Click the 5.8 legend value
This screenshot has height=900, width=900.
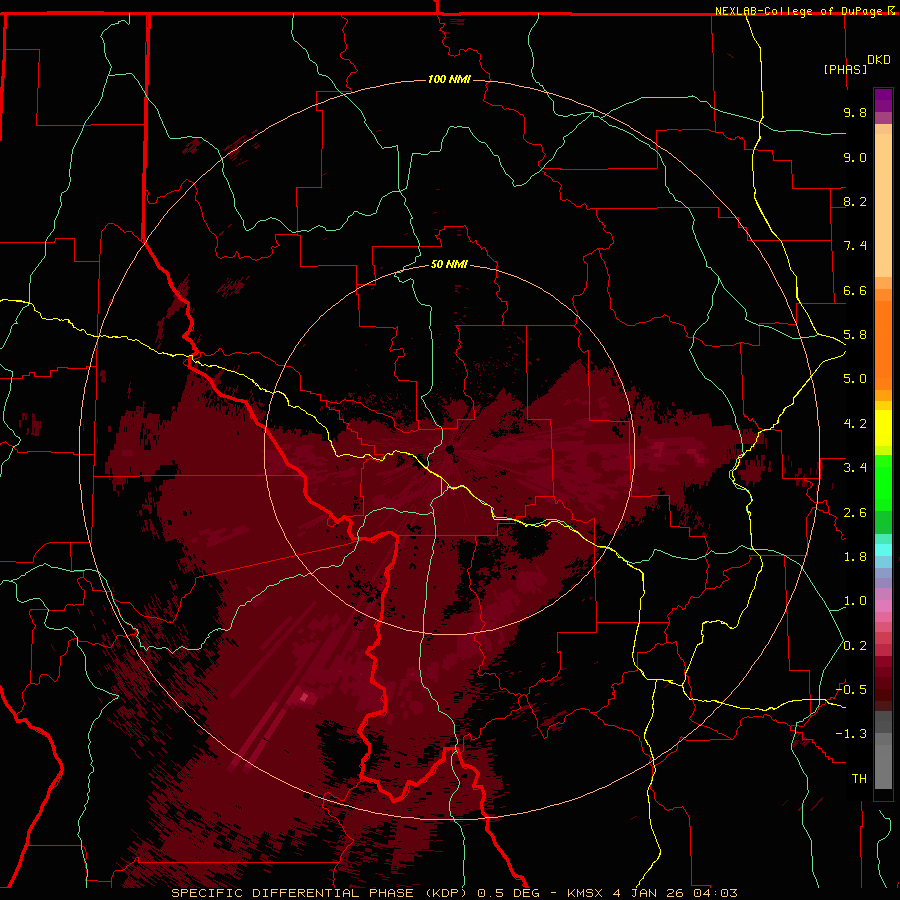[x=855, y=335]
